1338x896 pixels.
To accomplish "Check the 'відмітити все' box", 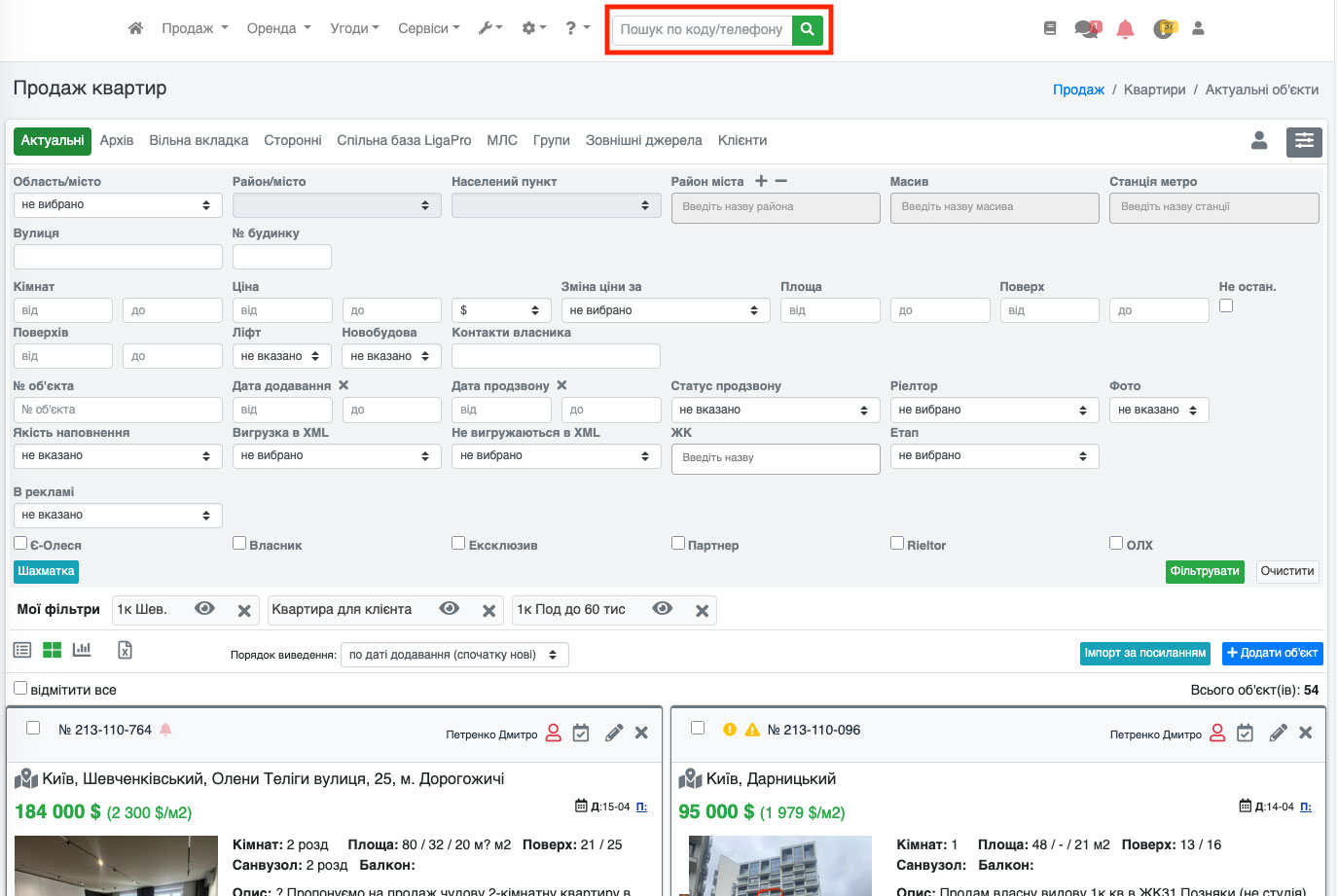I will (x=20, y=689).
